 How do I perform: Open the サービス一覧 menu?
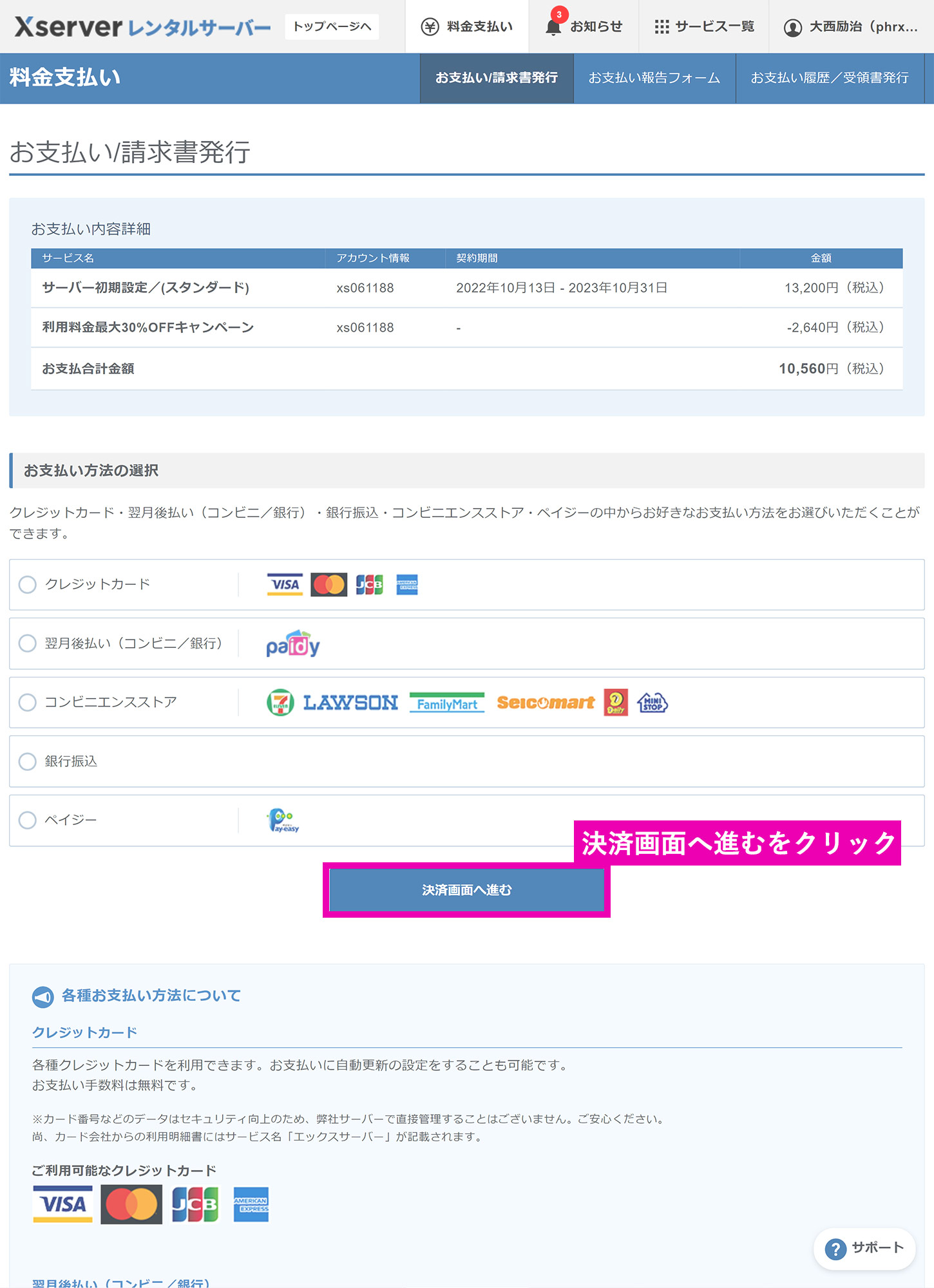pyautogui.click(x=704, y=26)
